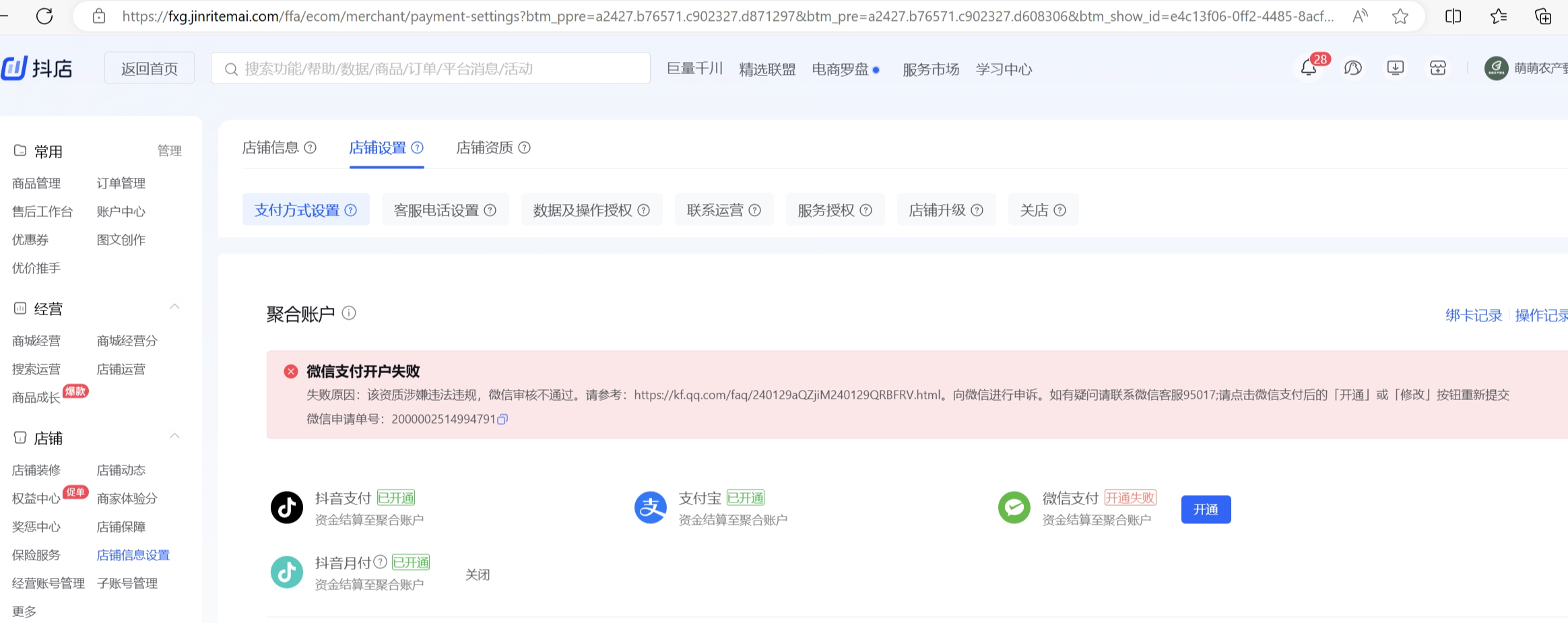1568x623 pixels.
Task: Click the search box for 功能/帮助
Action: click(x=430, y=68)
